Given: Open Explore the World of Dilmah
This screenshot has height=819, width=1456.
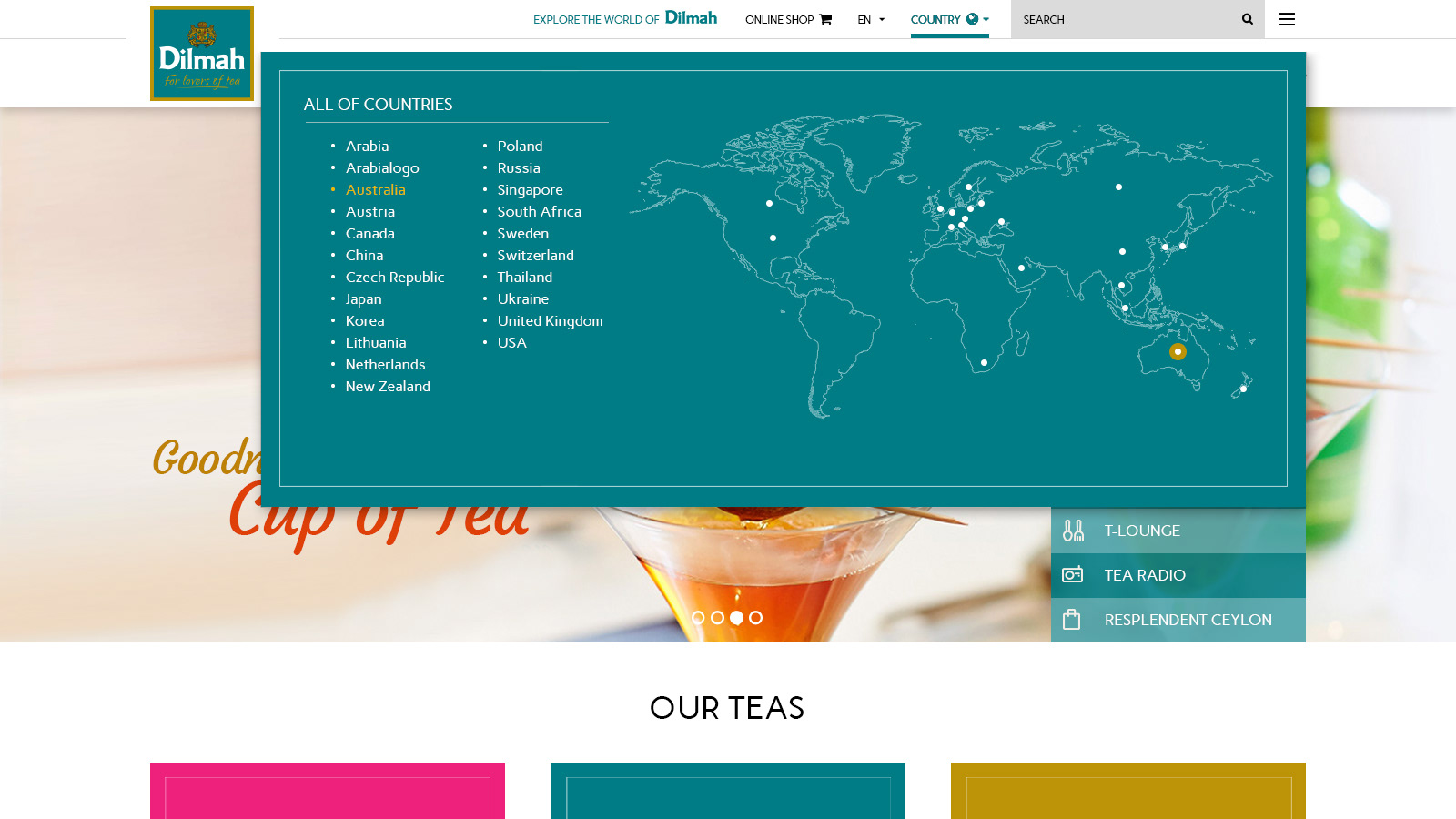Looking at the screenshot, I should click(625, 18).
